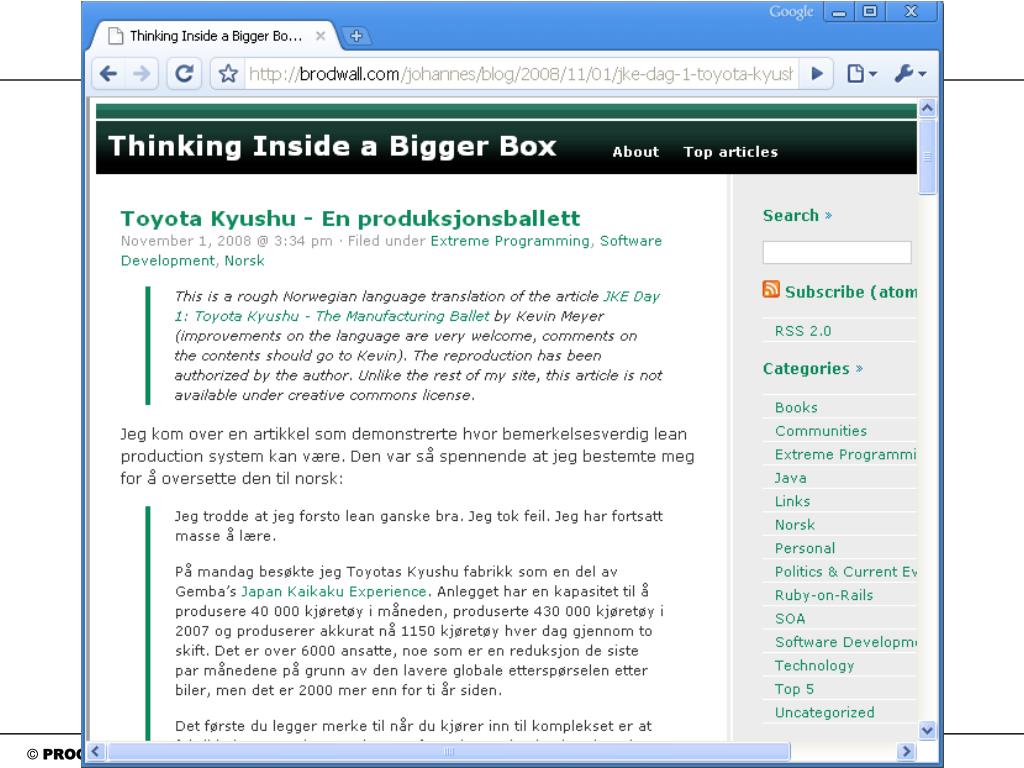Bookmark this page with the star icon
This screenshot has height=768, width=1024.
228,74
